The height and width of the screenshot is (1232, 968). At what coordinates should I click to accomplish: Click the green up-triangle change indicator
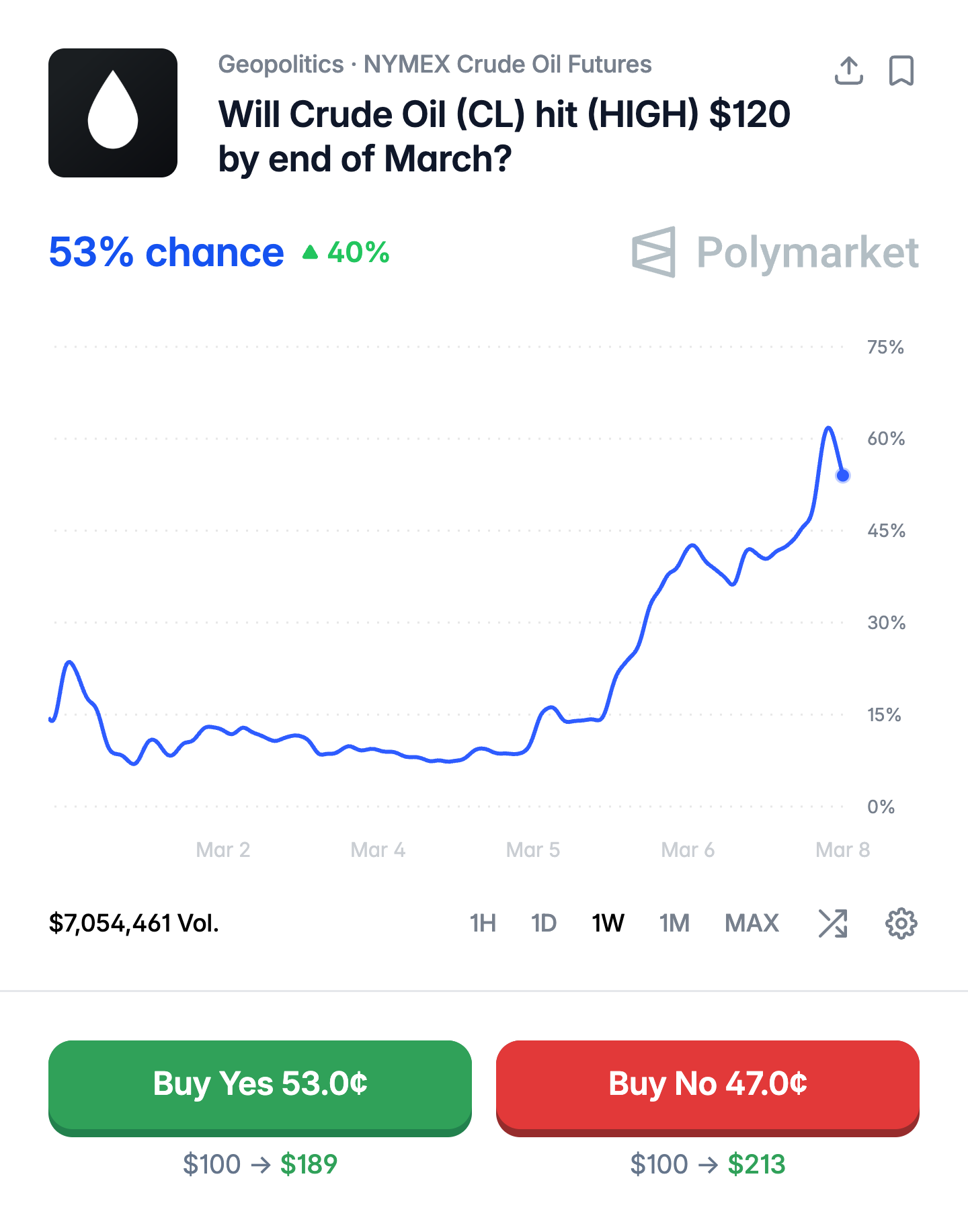(x=310, y=253)
